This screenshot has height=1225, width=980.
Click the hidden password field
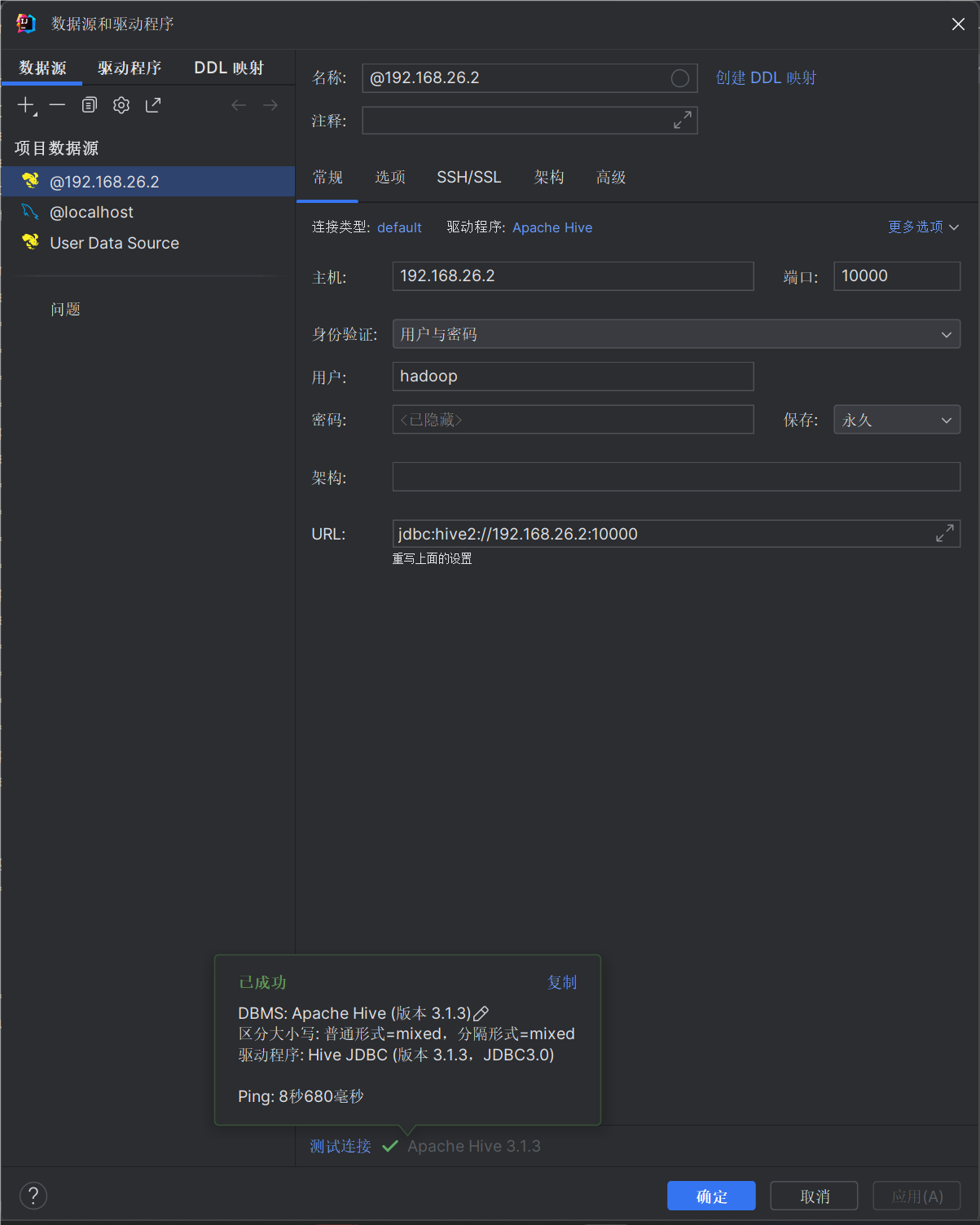(573, 419)
